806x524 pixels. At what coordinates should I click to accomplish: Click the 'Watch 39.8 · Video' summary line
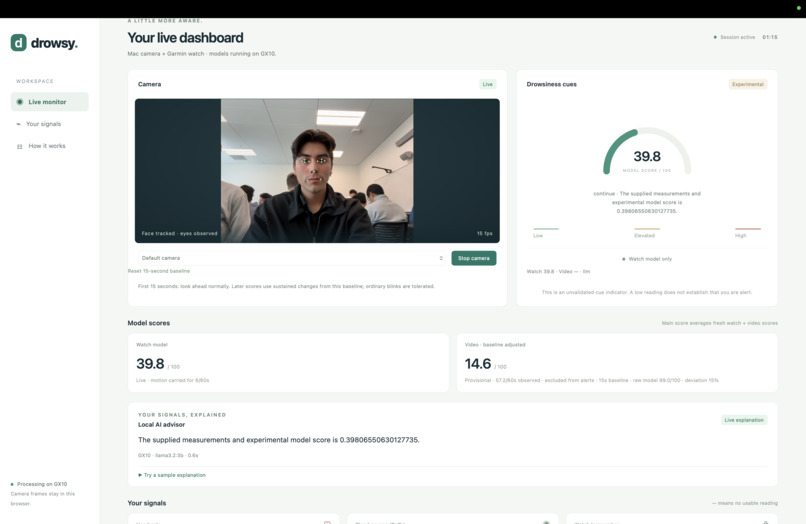tap(558, 272)
